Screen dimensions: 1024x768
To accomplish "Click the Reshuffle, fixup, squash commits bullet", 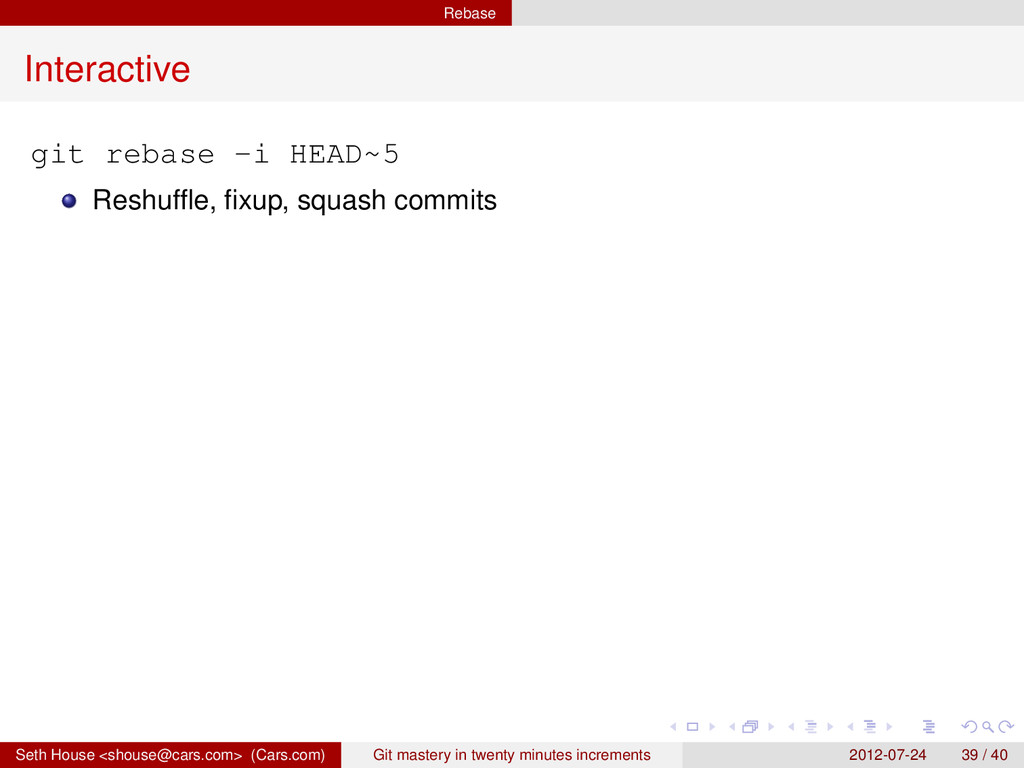I will point(295,200).
